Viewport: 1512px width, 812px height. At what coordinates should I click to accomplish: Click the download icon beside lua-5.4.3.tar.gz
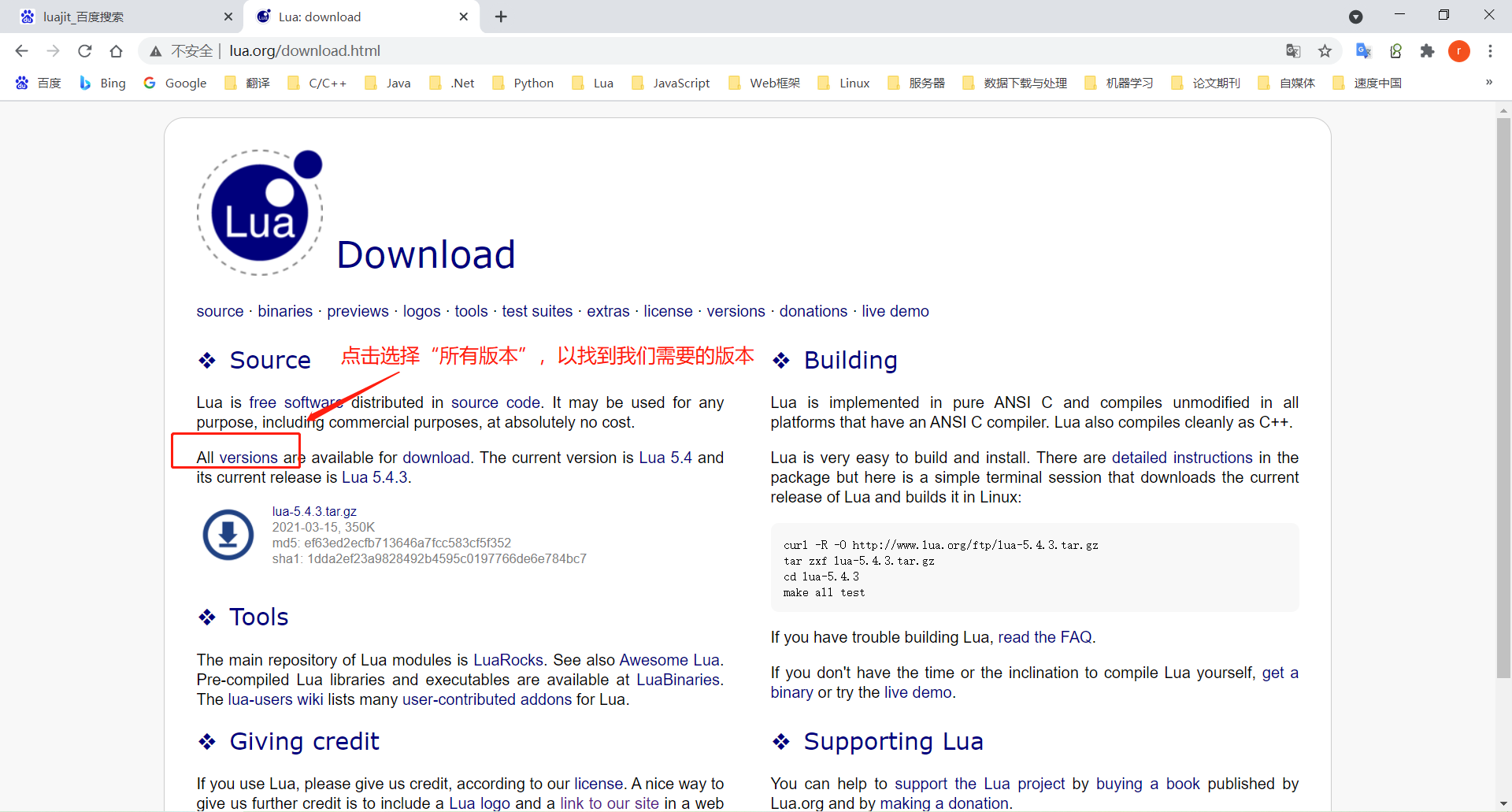tap(227, 535)
